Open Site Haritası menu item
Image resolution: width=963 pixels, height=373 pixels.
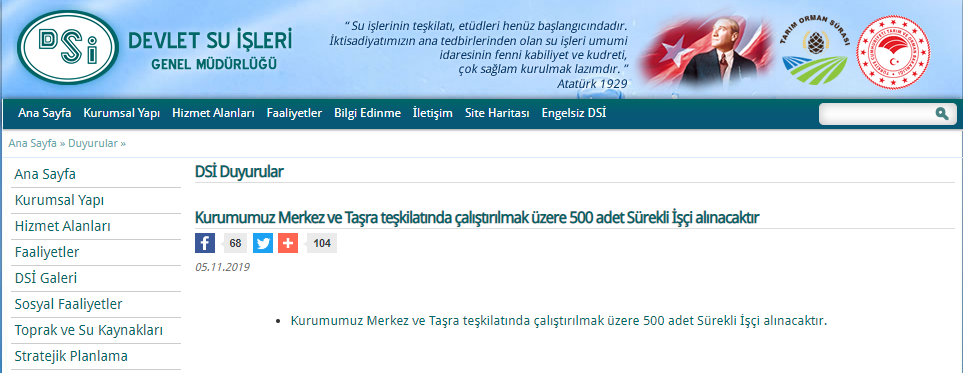click(497, 113)
